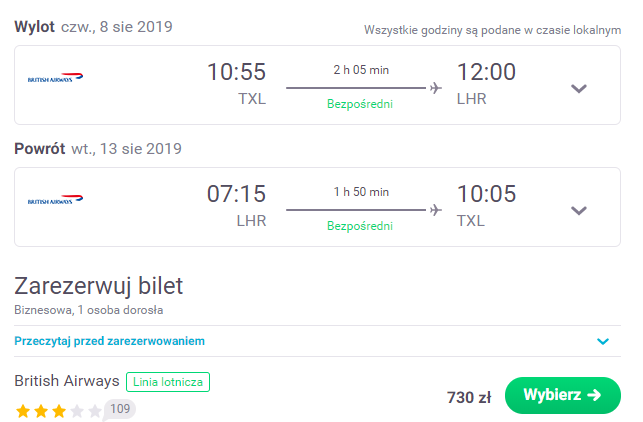This screenshot has width=643, height=422.
Task: Click the 10:05 TXL return arrival
Action: (486, 206)
